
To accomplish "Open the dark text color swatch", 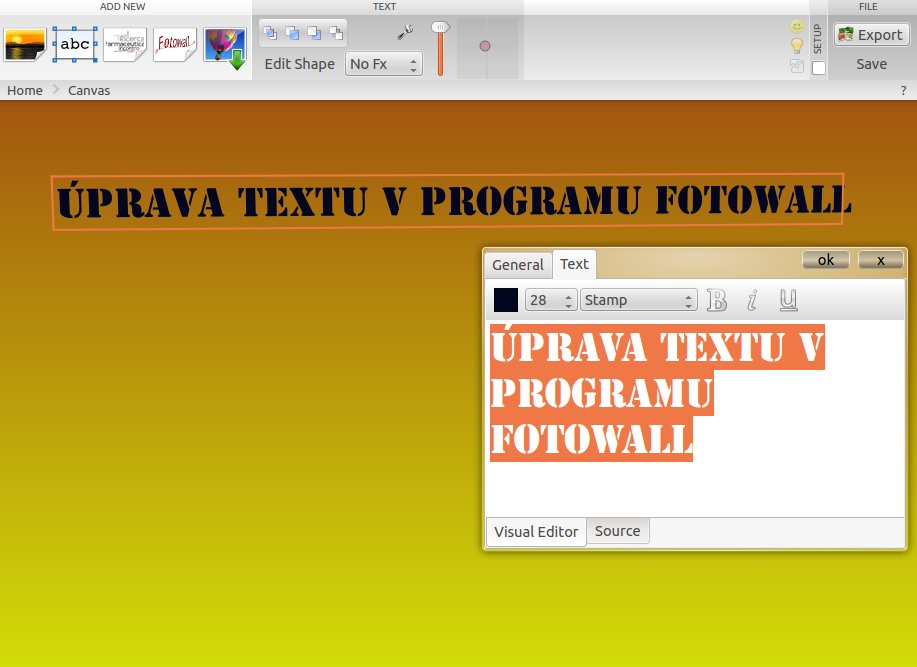I will point(506,300).
